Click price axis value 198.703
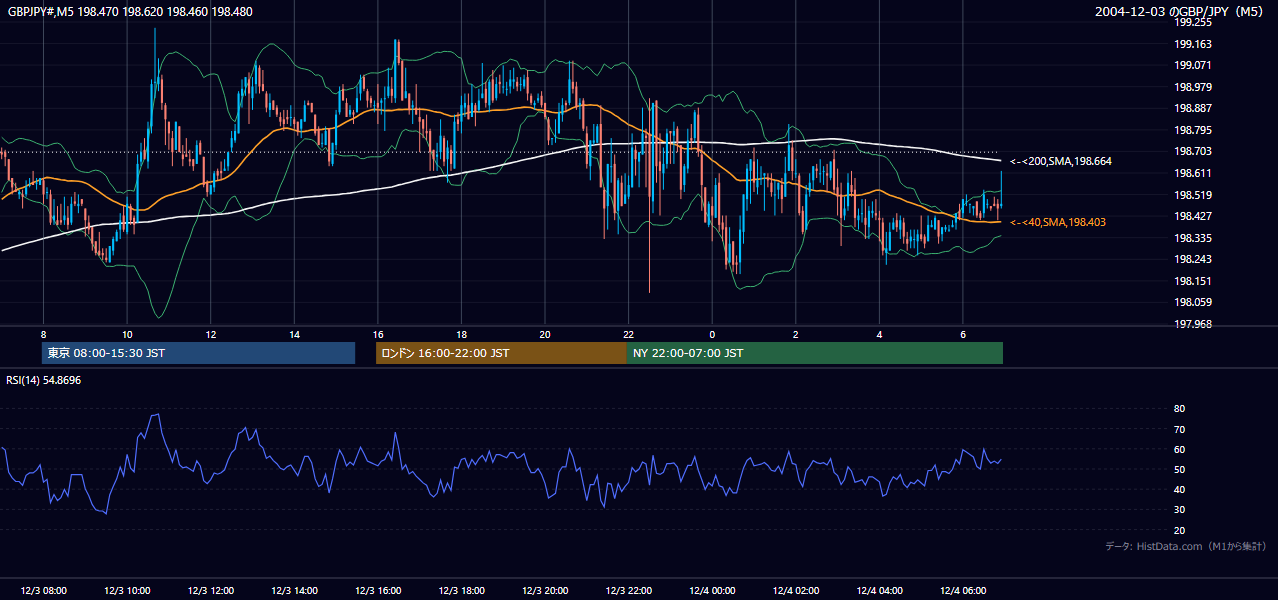The width and height of the screenshot is (1278, 600). pyautogui.click(x=1192, y=151)
